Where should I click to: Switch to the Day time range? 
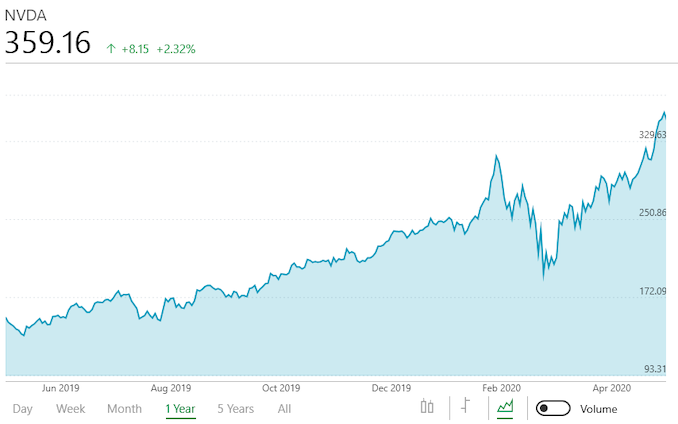pyautogui.click(x=23, y=409)
